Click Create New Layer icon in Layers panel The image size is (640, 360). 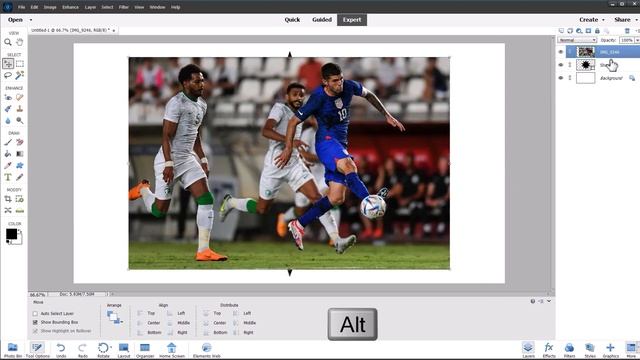click(x=561, y=31)
